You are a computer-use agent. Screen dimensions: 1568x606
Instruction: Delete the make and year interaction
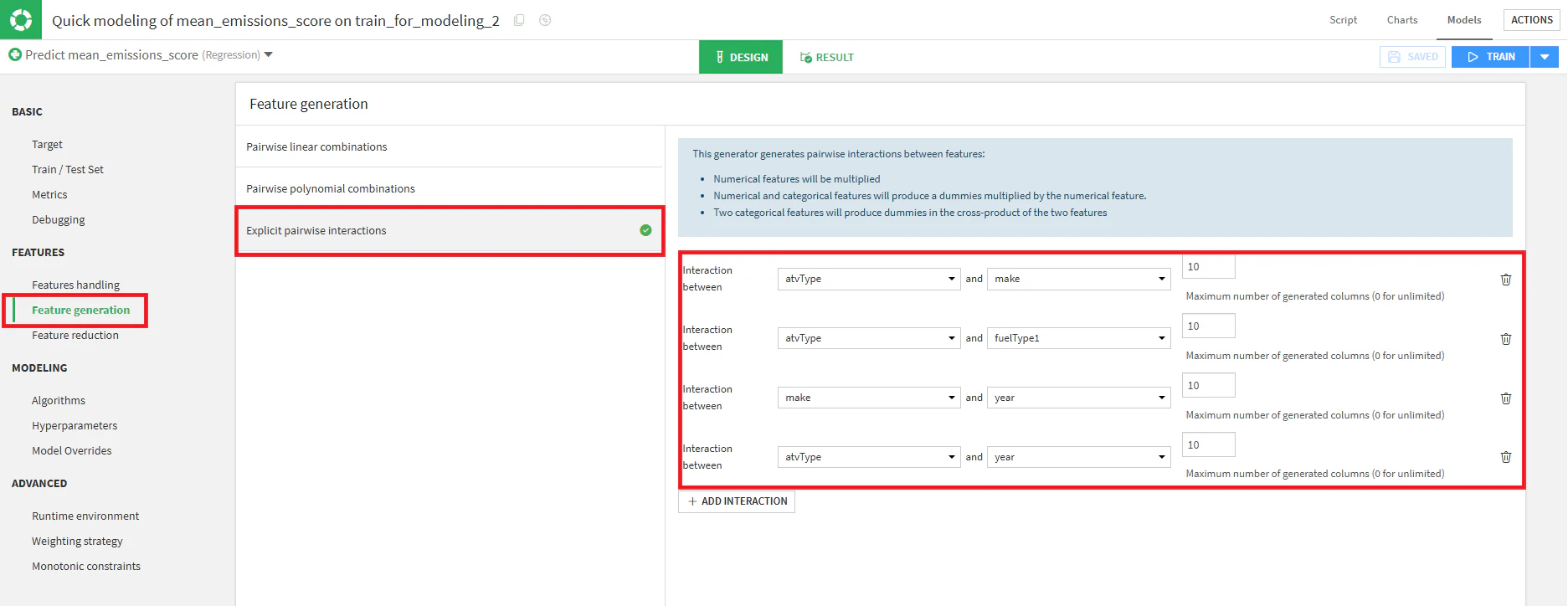(1505, 398)
